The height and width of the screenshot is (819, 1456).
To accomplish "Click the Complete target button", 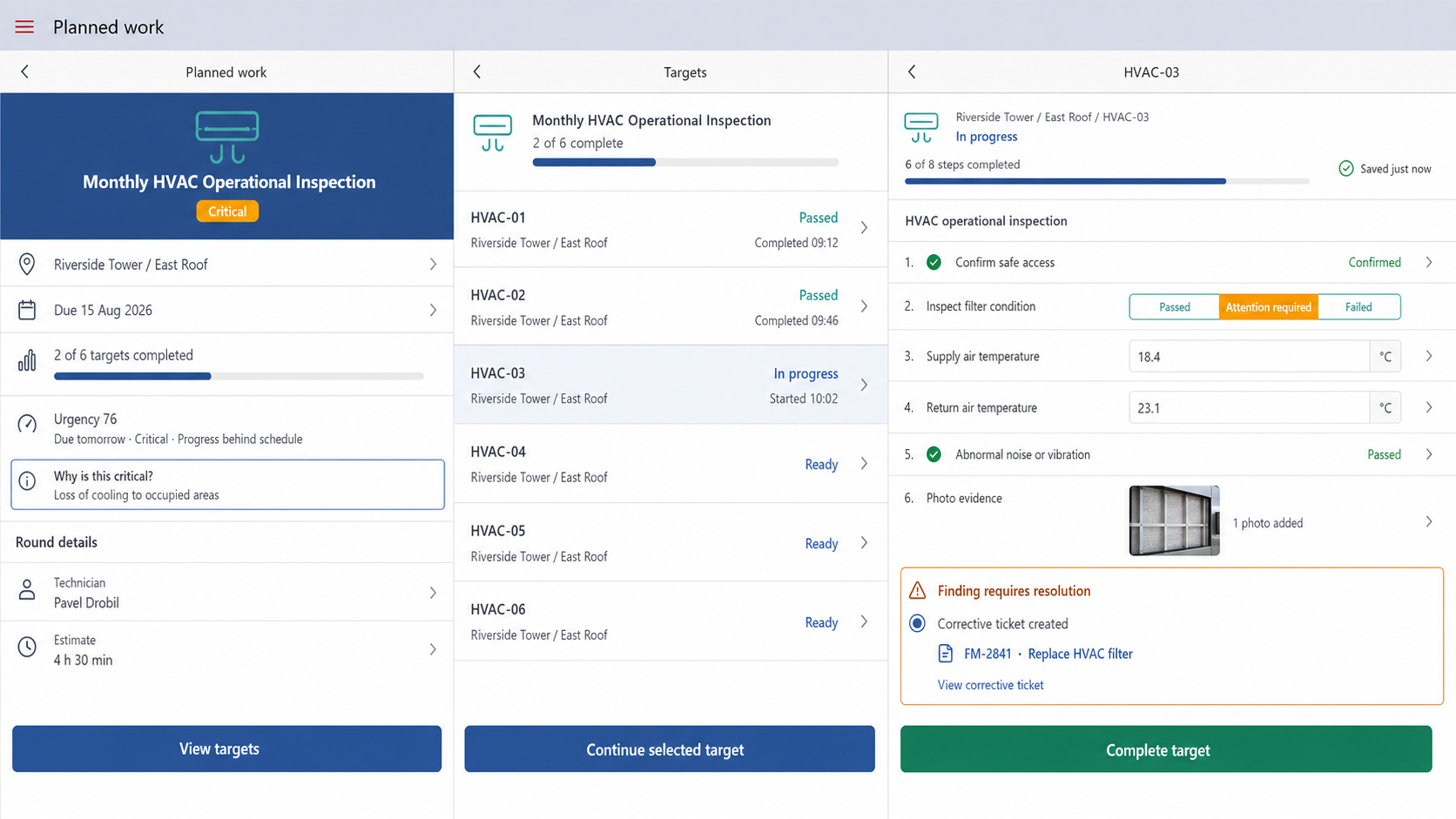I will [1166, 749].
